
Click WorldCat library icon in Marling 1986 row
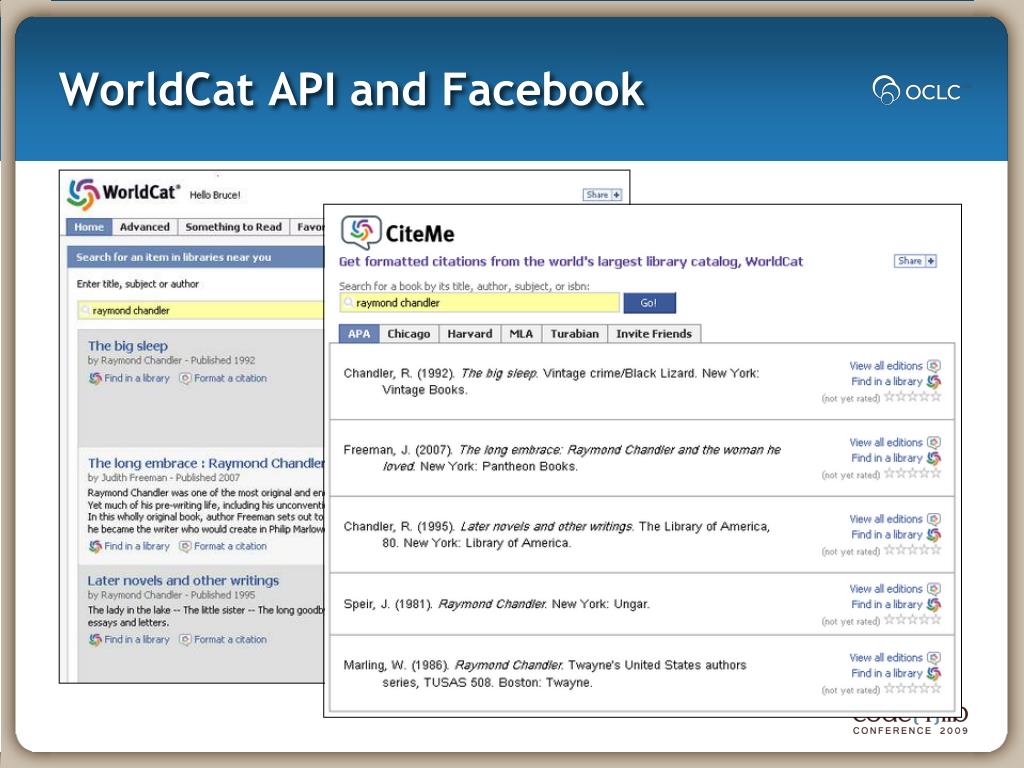[934, 673]
